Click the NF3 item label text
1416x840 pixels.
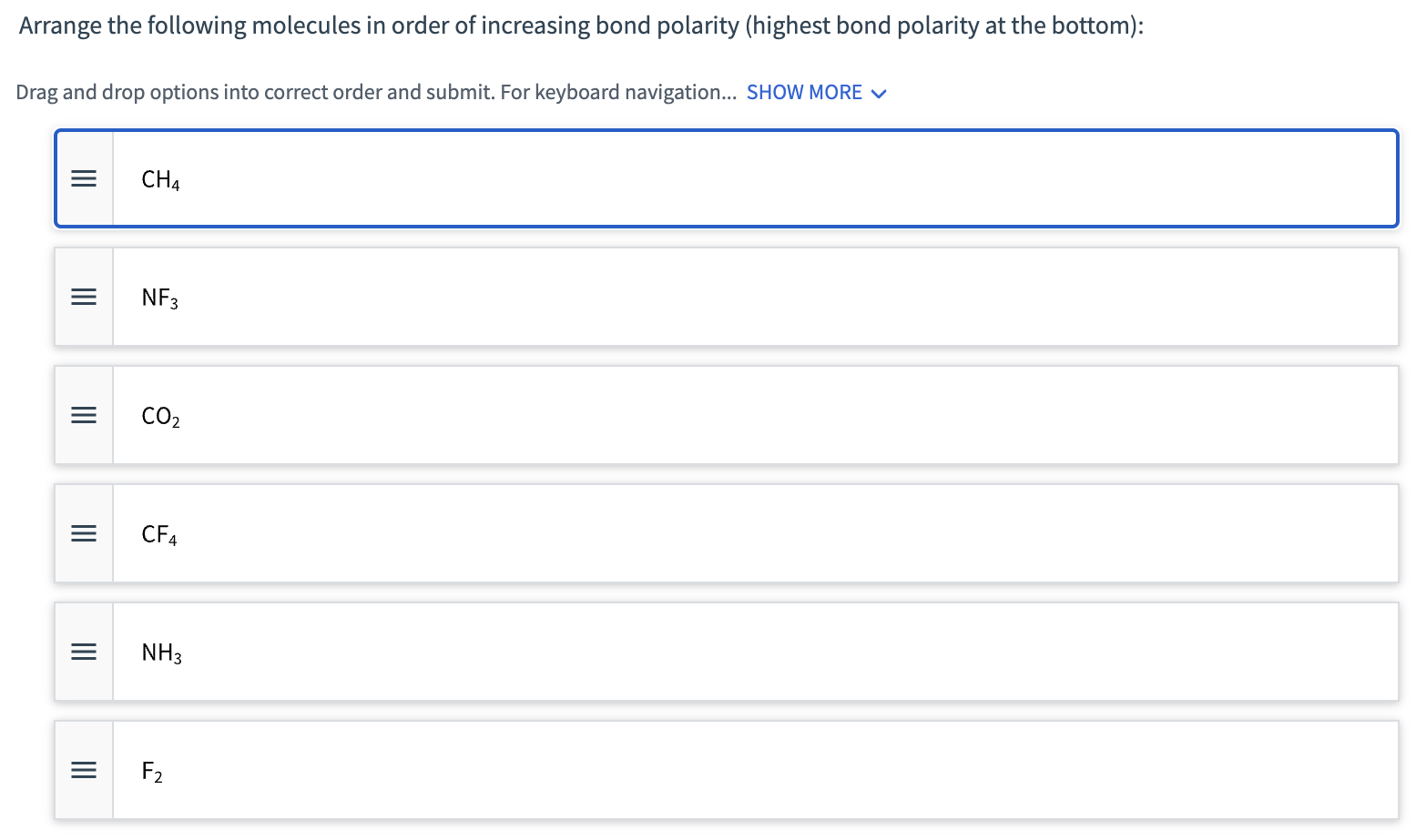click(x=159, y=297)
